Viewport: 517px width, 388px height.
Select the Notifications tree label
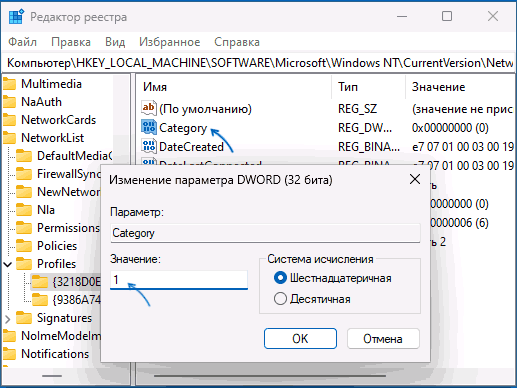coord(55,354)
